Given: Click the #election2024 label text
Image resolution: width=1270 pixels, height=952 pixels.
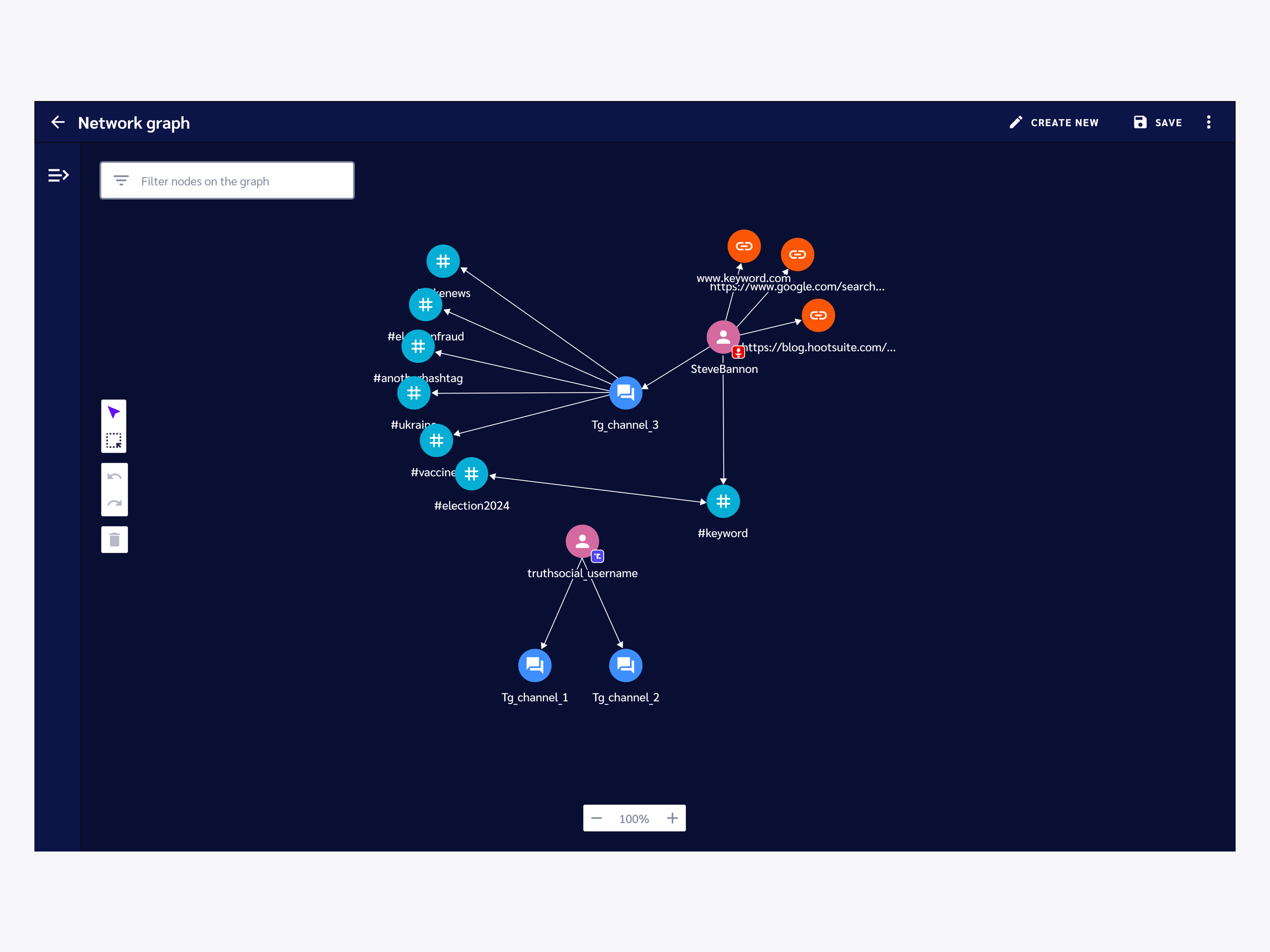Looking at the screenshot, I should (472, 506).
